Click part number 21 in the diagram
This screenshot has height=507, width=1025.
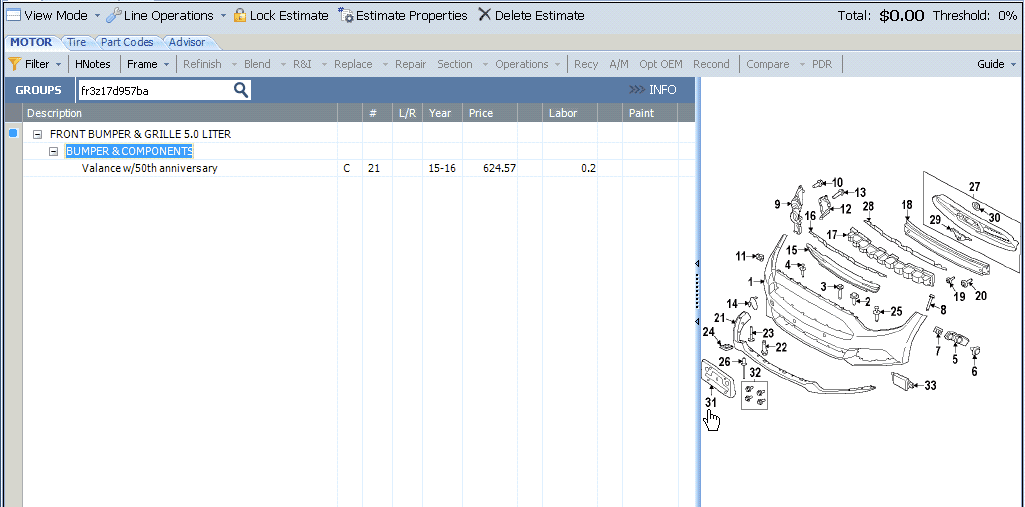coord(720,318)
